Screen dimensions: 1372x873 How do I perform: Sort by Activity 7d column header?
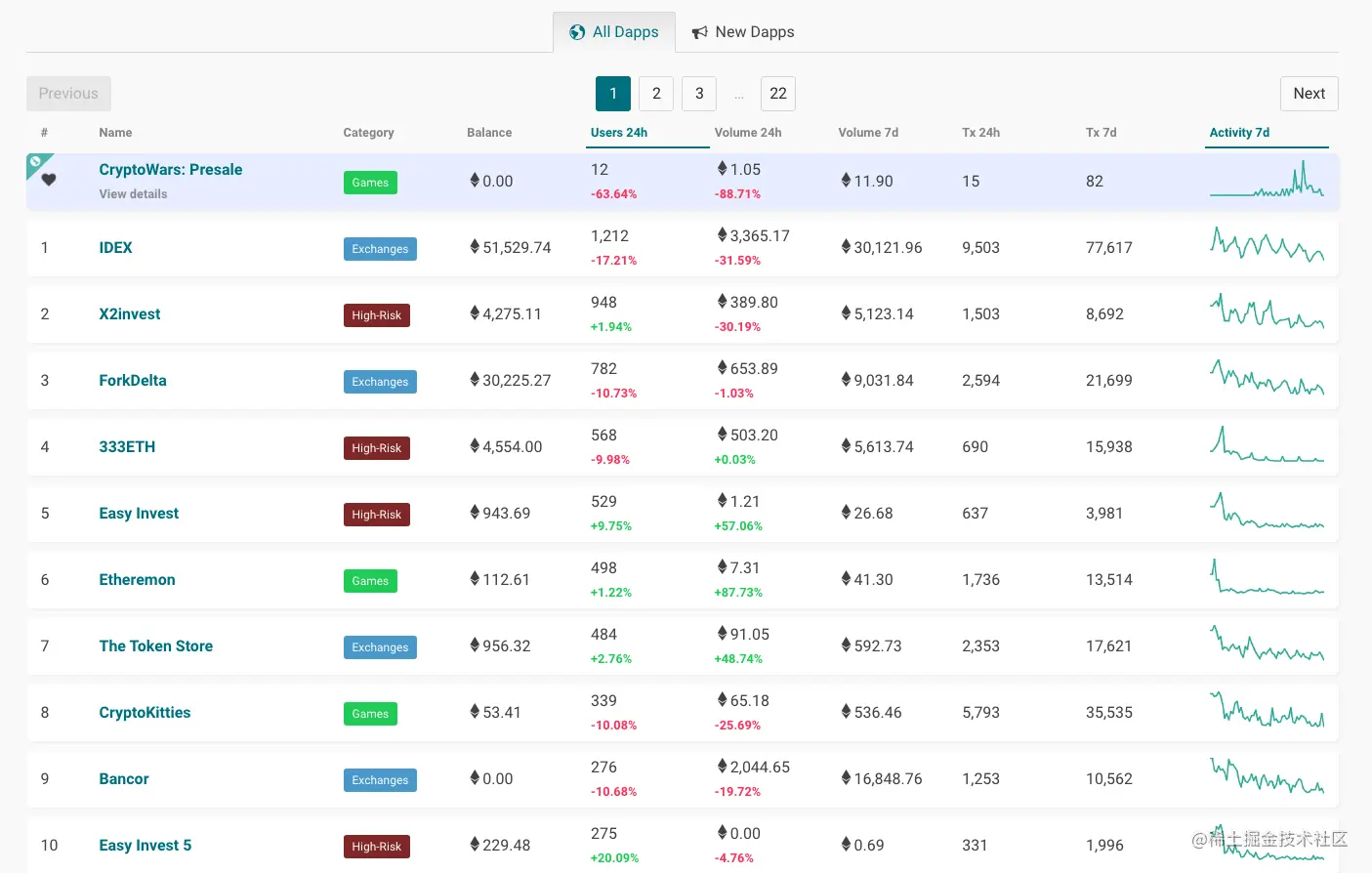point(1239,133)
